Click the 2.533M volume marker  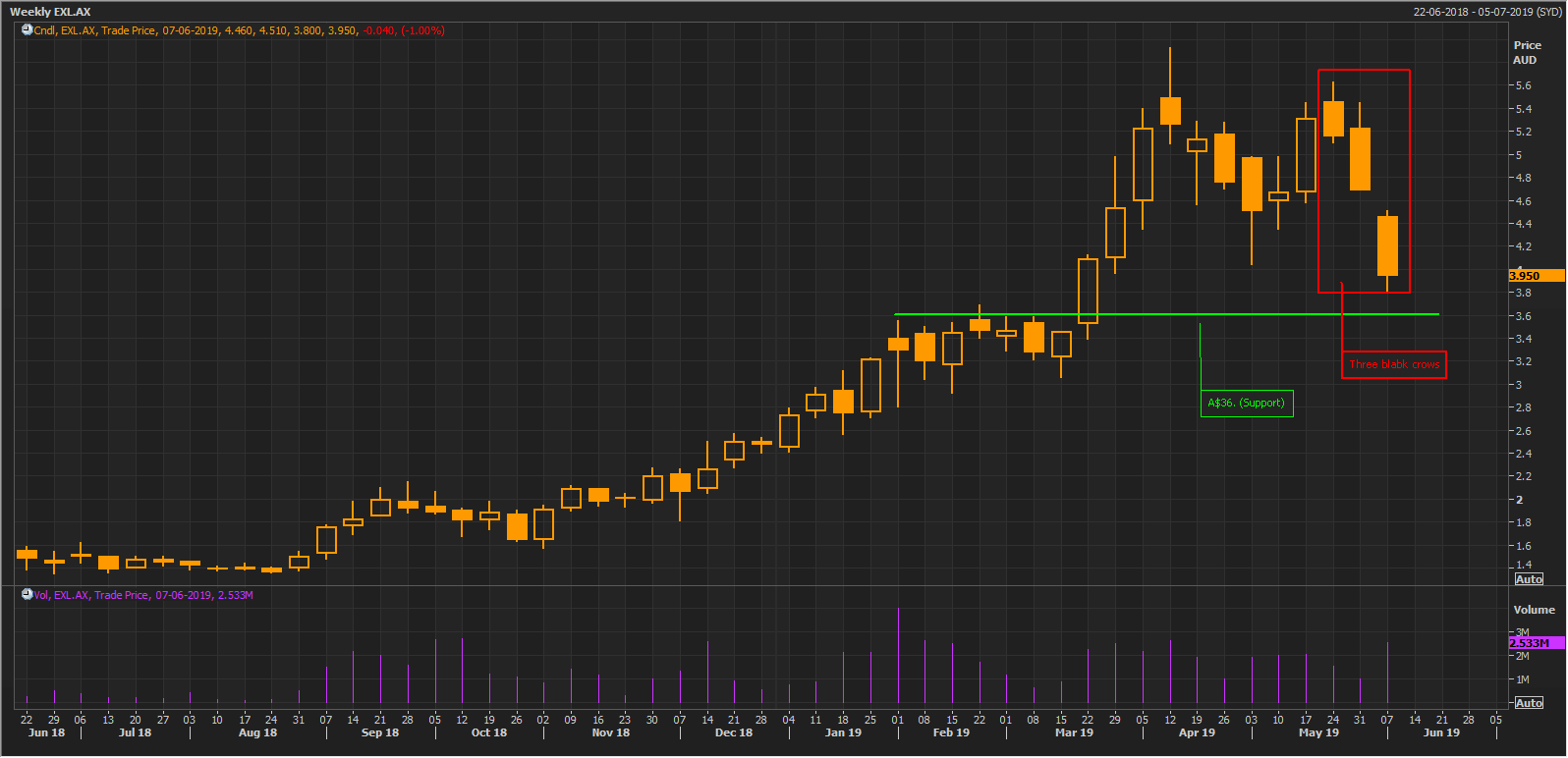coord(1537,643)
